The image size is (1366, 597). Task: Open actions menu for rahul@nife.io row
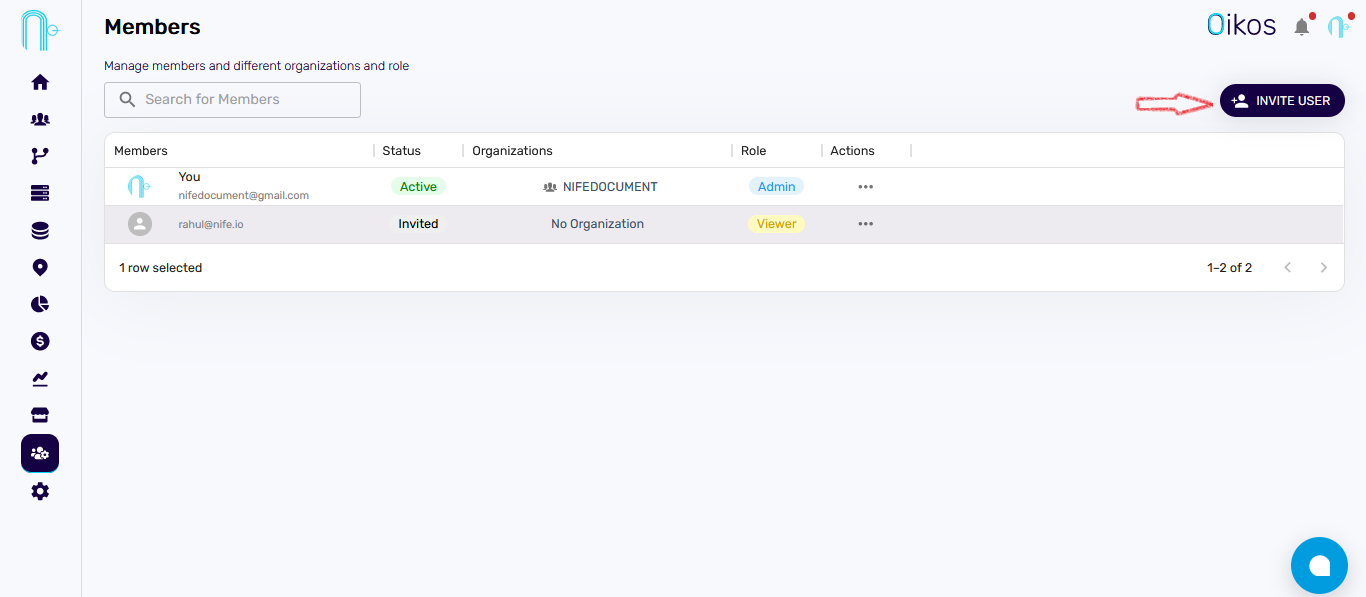click(x=865, y=224)
